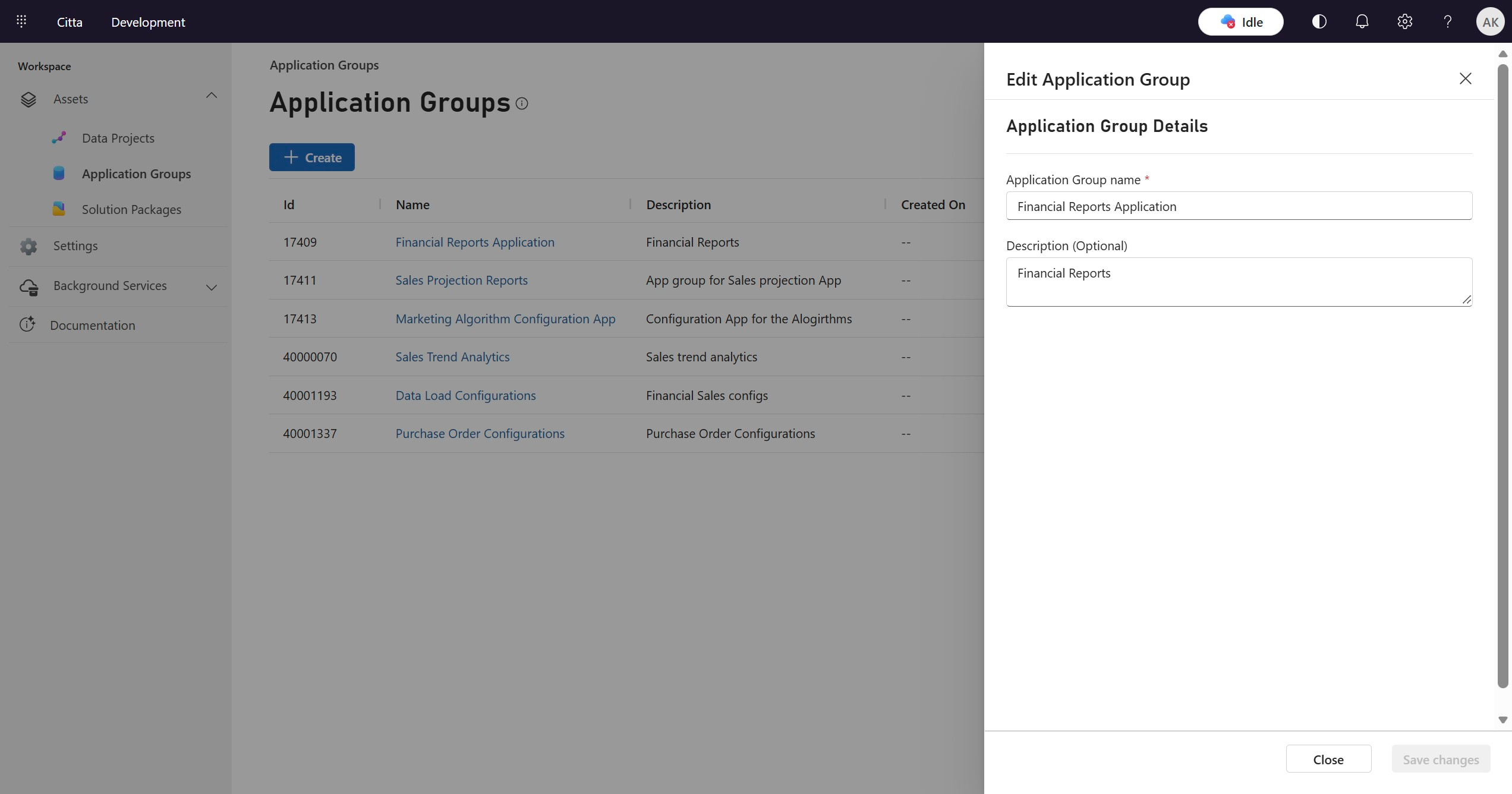The image size is (1512, 794).
Task: Close the Edit Application Group panel with X
Action: pyautogui.click(x=1465, y=78)
